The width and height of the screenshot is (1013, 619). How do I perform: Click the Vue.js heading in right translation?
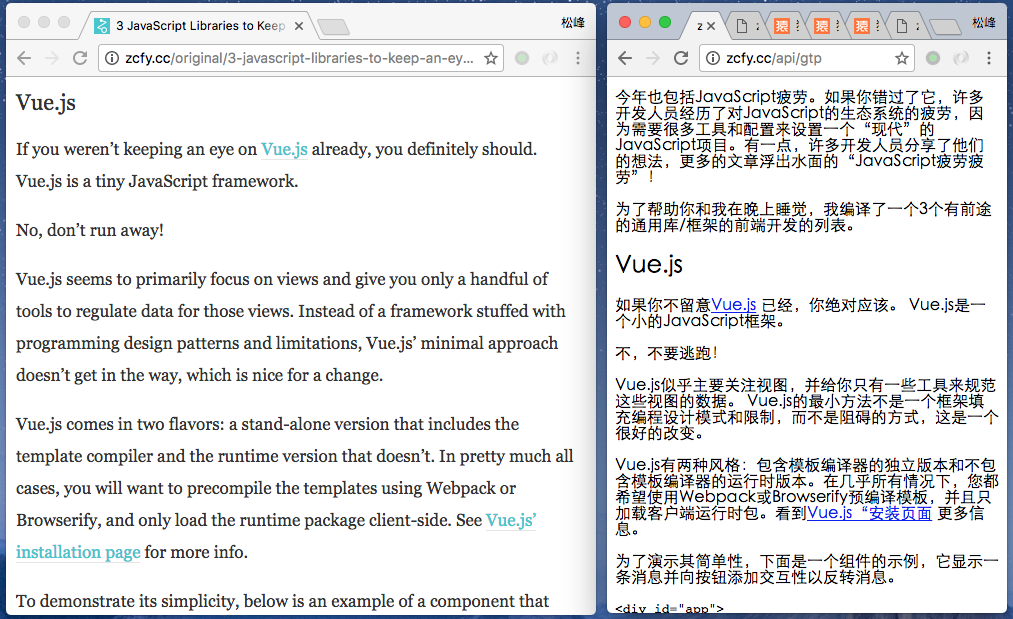coord(649,264)
